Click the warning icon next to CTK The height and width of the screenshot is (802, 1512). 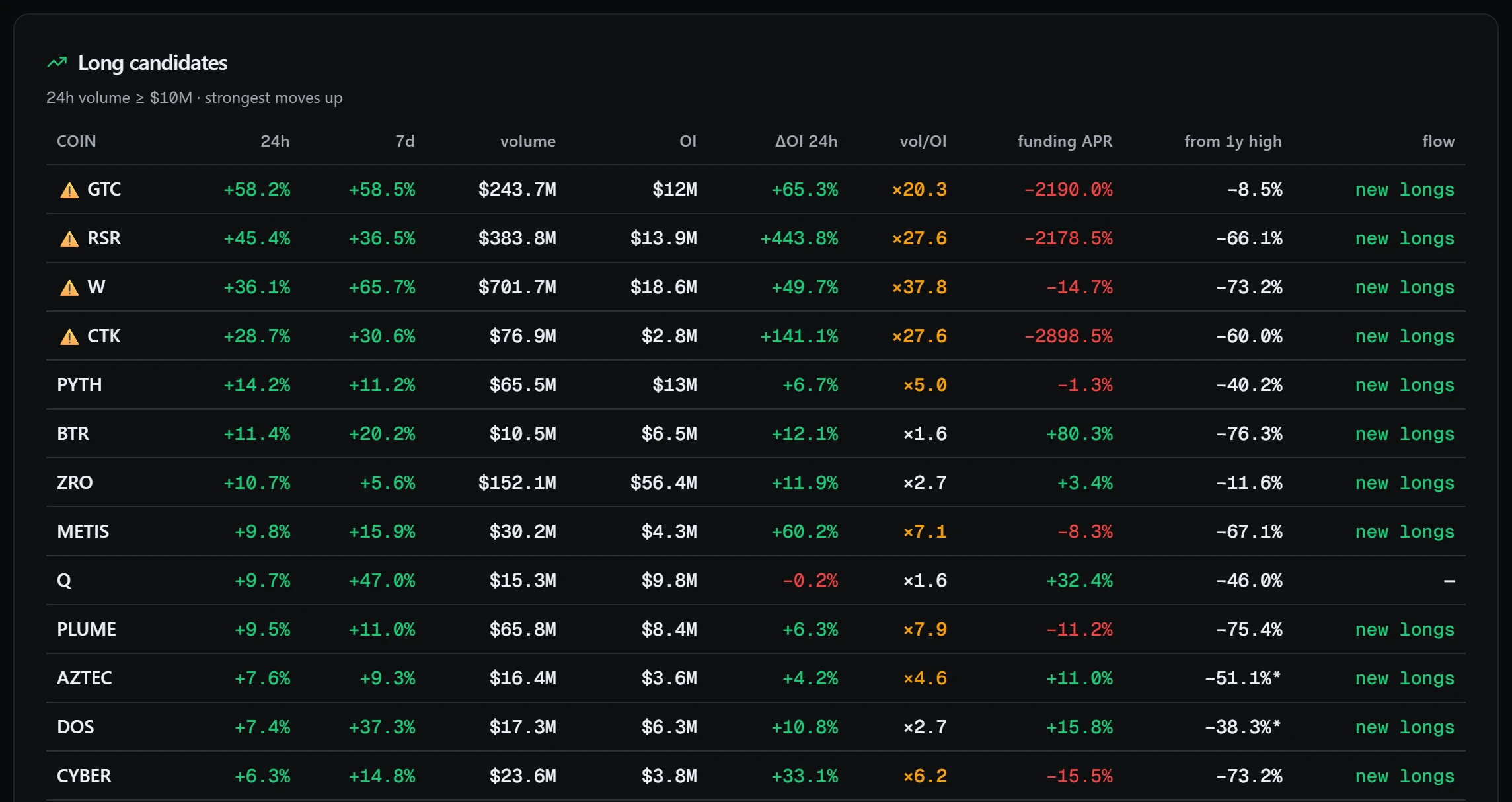[x=69, y=337]
